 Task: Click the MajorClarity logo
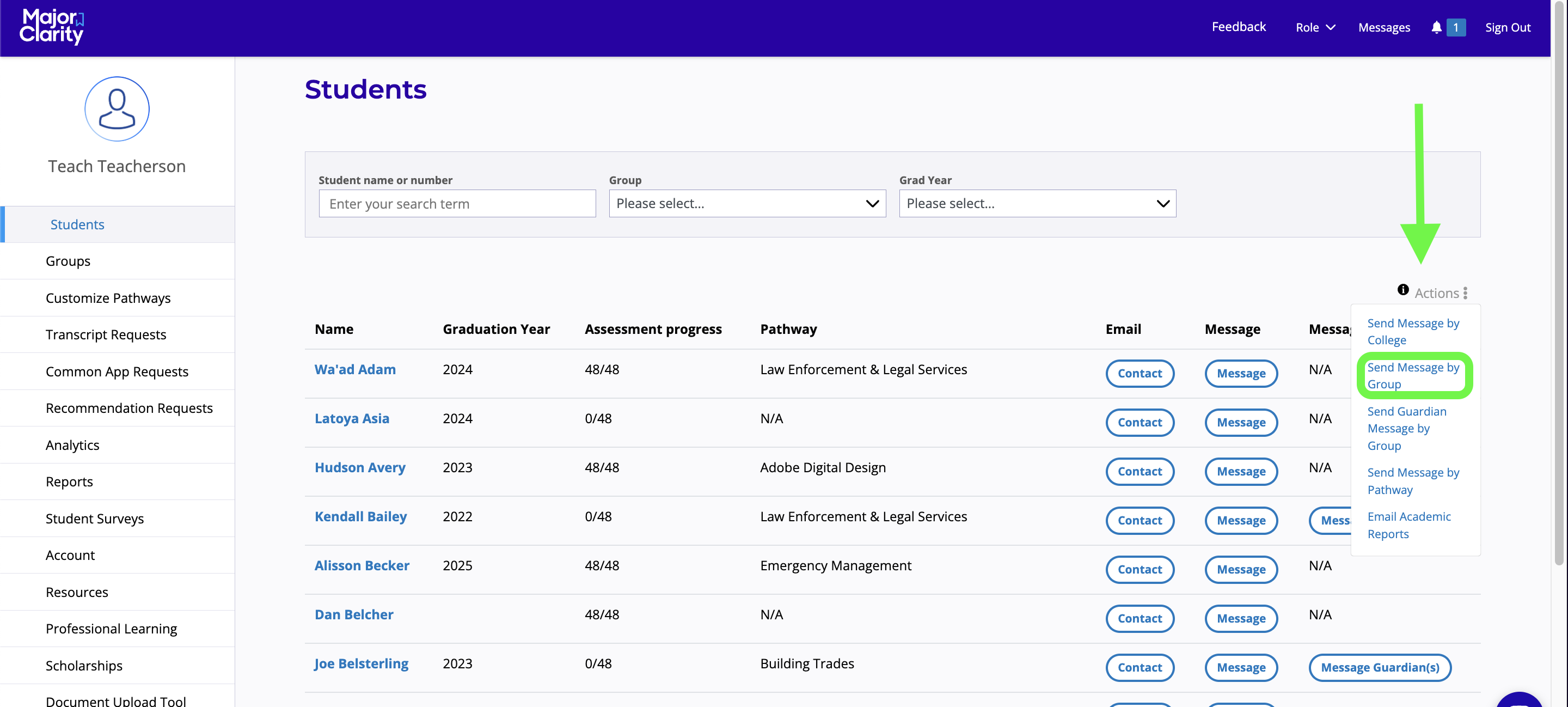coord(52,27)
